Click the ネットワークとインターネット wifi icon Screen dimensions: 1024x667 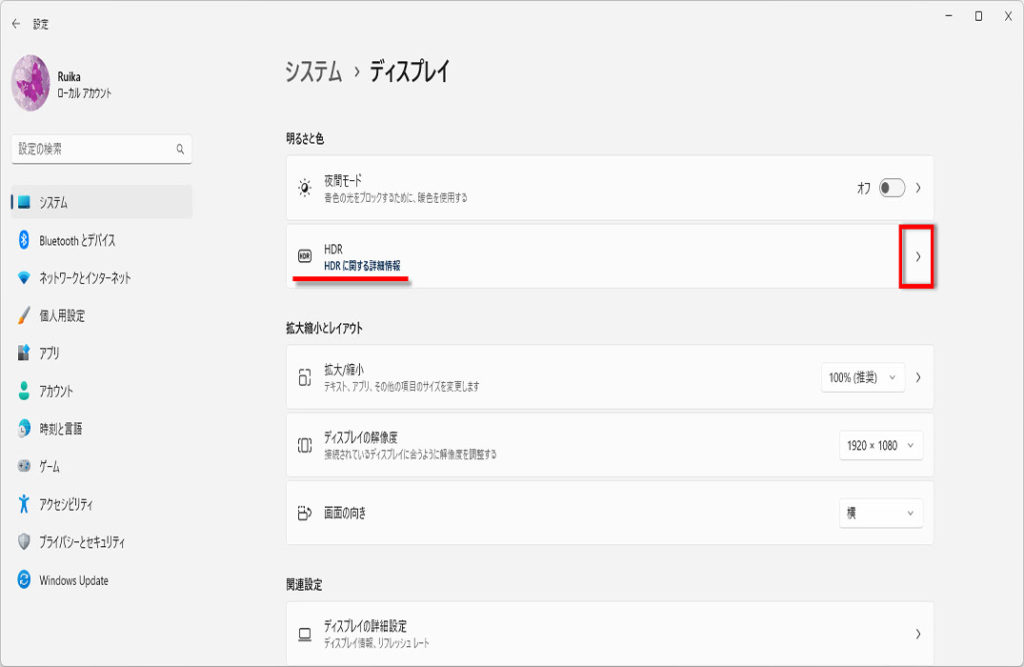click(24, 278)
